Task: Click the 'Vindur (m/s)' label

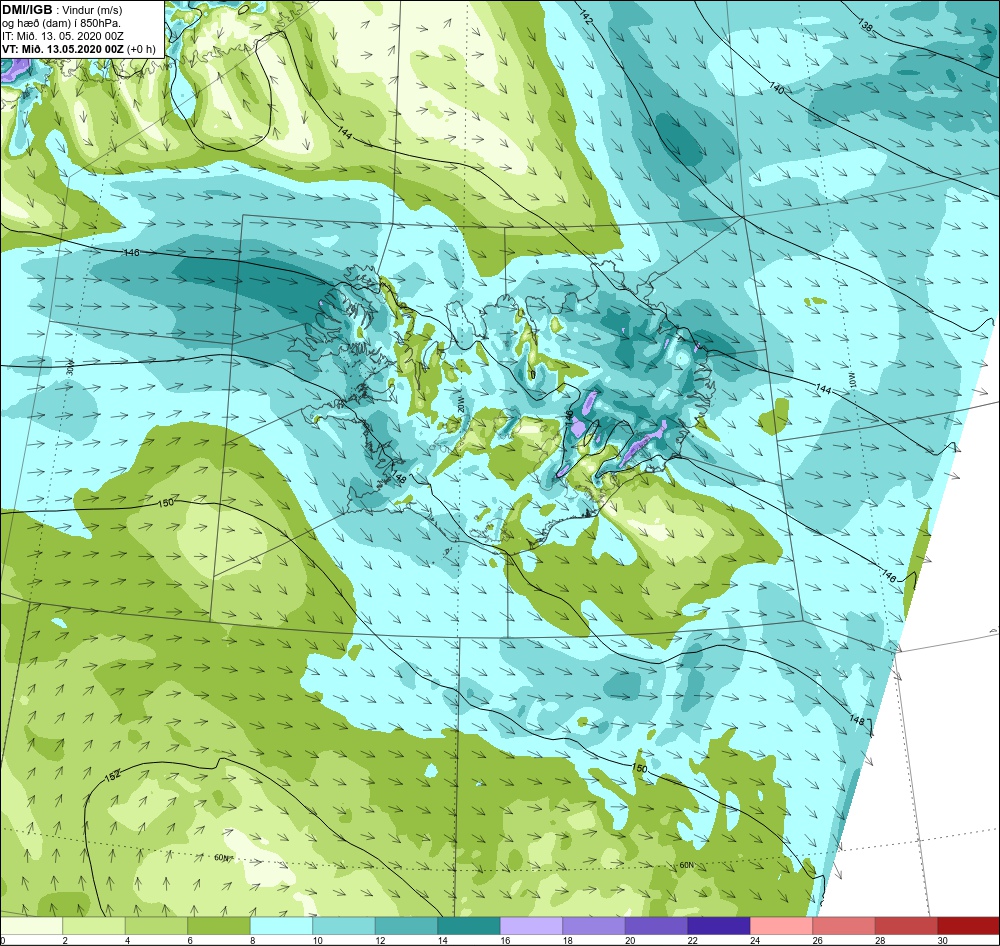Action: [x=94, y=11]
